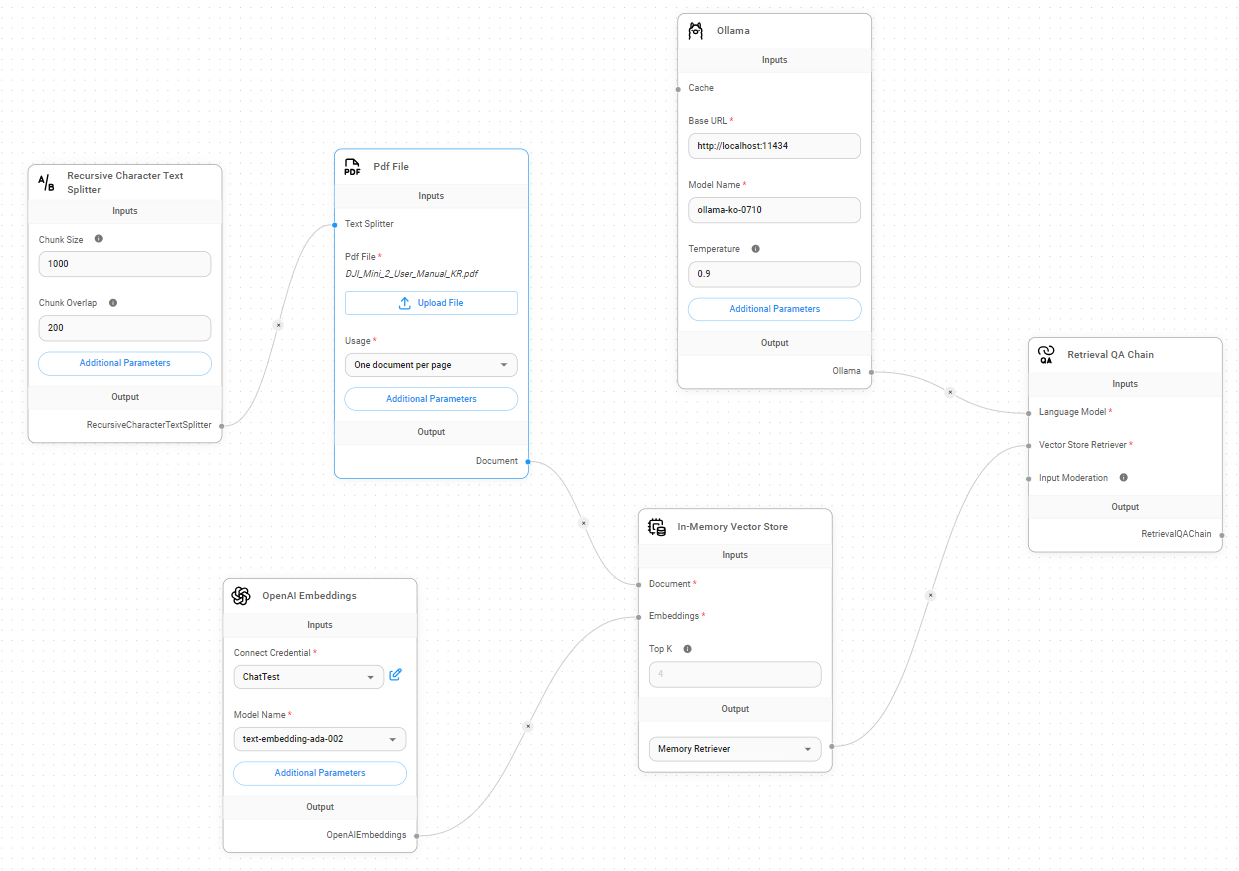Click the Text Splitter input label in Pdf File
This screenshot has width=1239, height=871.
(x=369, y=224)
